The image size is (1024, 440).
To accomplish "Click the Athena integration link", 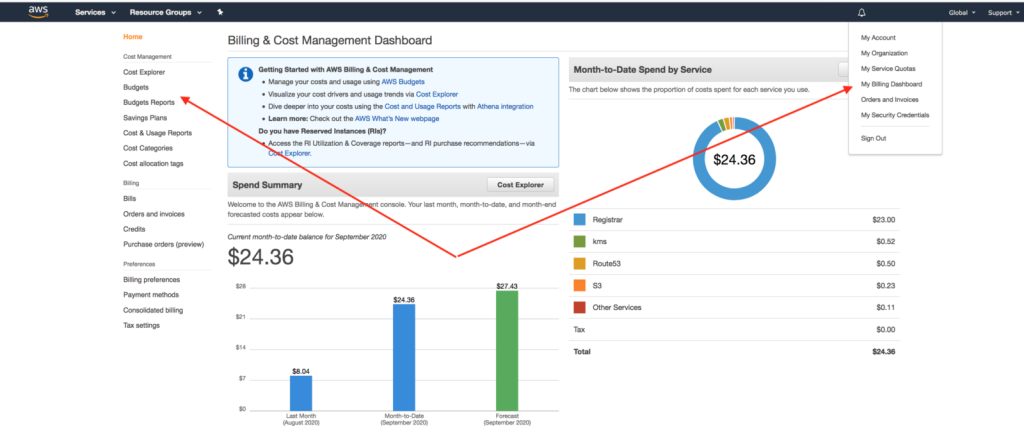I will 505,106.
